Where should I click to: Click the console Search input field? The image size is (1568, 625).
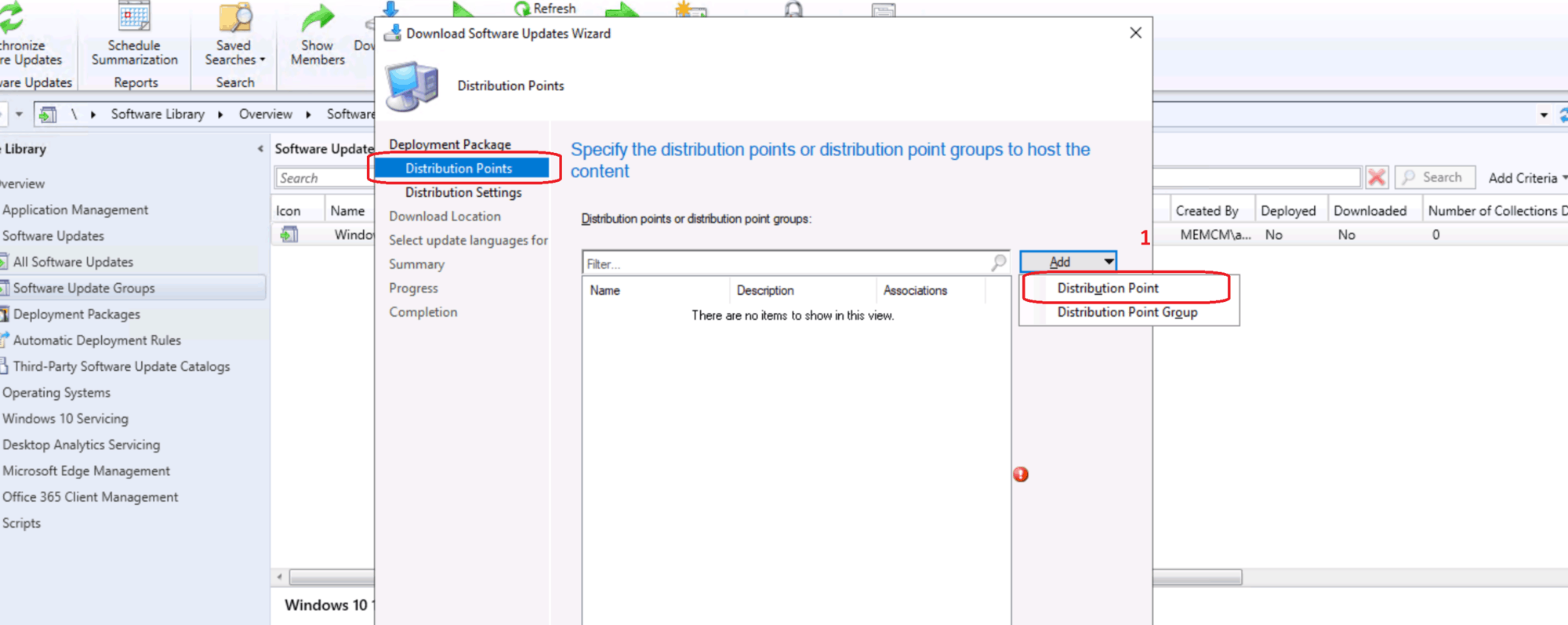[x=324, y=178]
